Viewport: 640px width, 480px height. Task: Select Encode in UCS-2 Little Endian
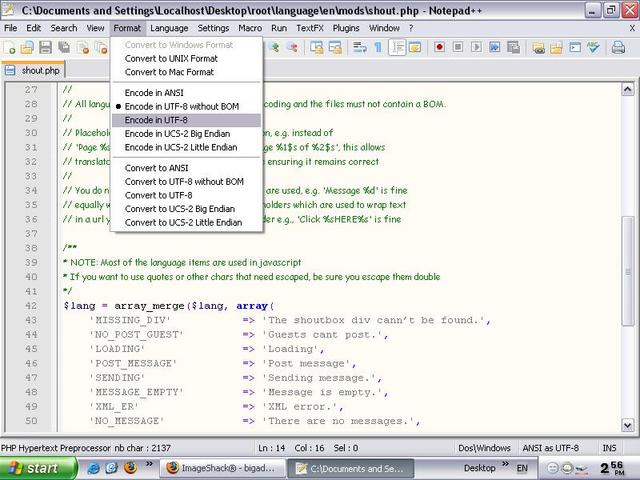point(186,147)
